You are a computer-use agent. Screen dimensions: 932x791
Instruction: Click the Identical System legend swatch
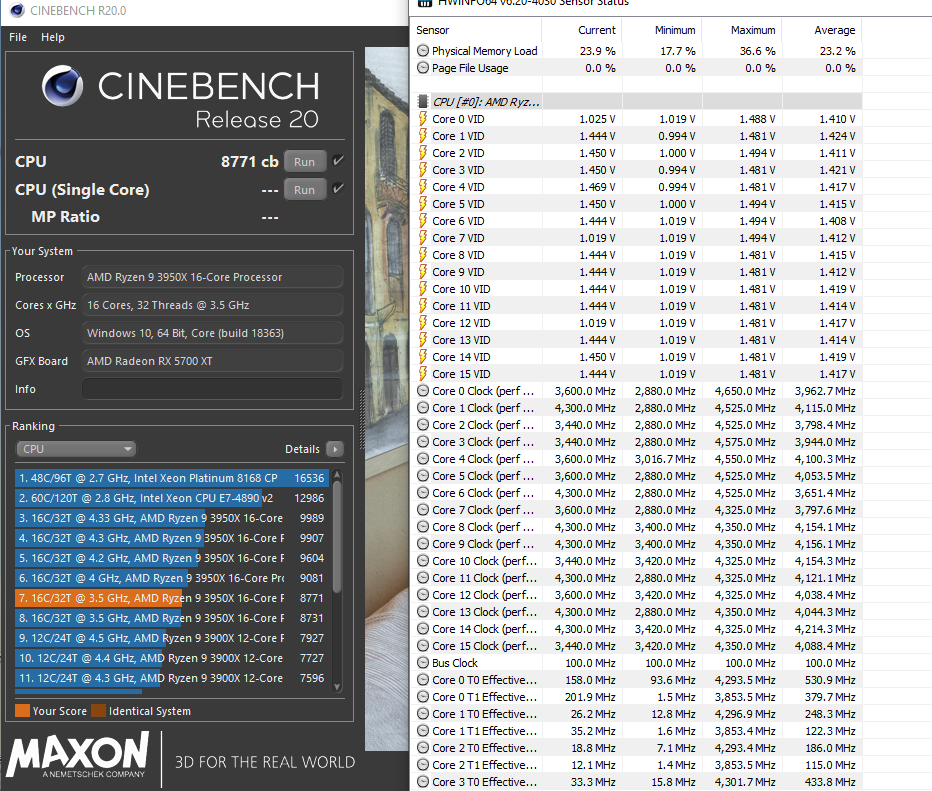click(x=99, y=711)
